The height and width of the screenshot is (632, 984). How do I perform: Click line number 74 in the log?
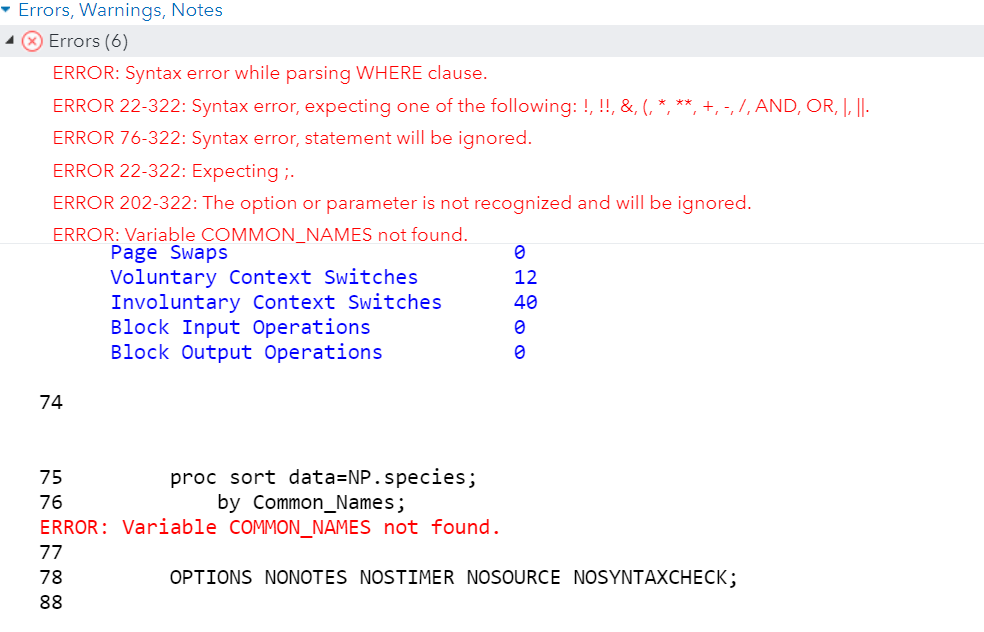pyautogui.click(x=50, y=402)
